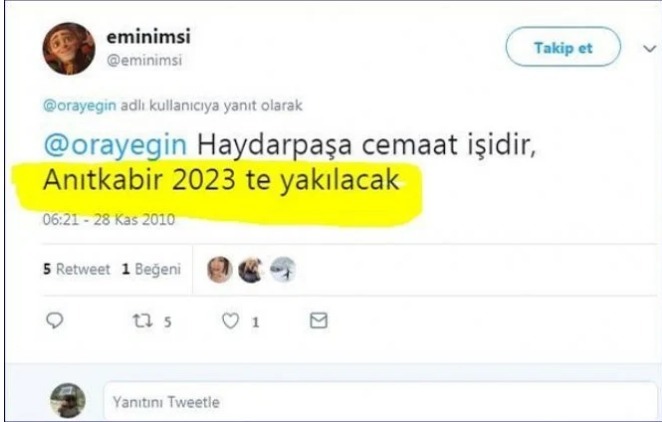
Task: Show the 5 Retweet list
Action: coord(76,269)
